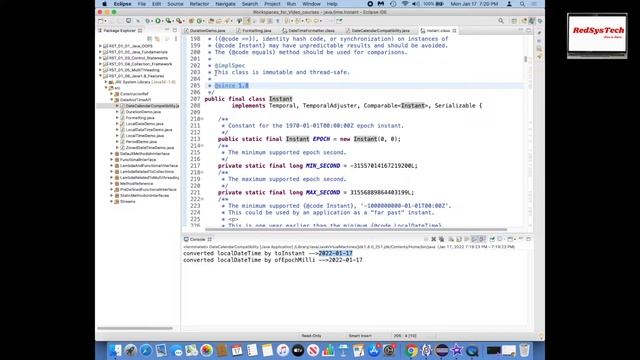Viewport: 640px width, 360px height.
Task: Open Display Selected Console dropdown
Action: pos(505,239)
